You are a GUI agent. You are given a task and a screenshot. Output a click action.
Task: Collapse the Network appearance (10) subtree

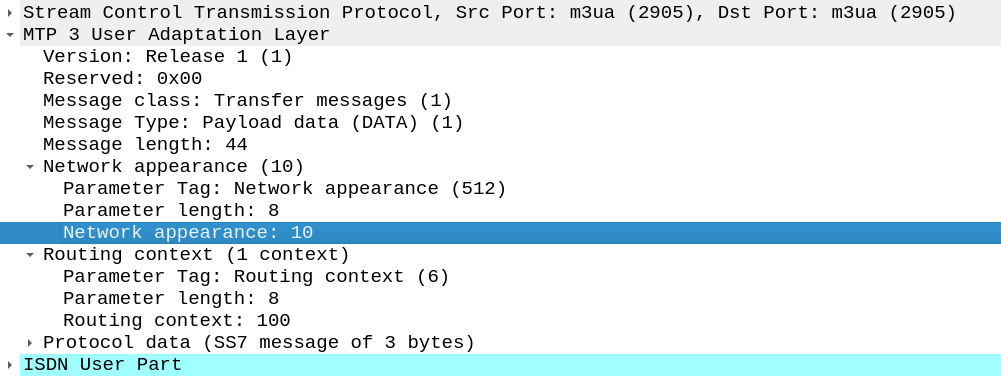click(x=29, y=167)
